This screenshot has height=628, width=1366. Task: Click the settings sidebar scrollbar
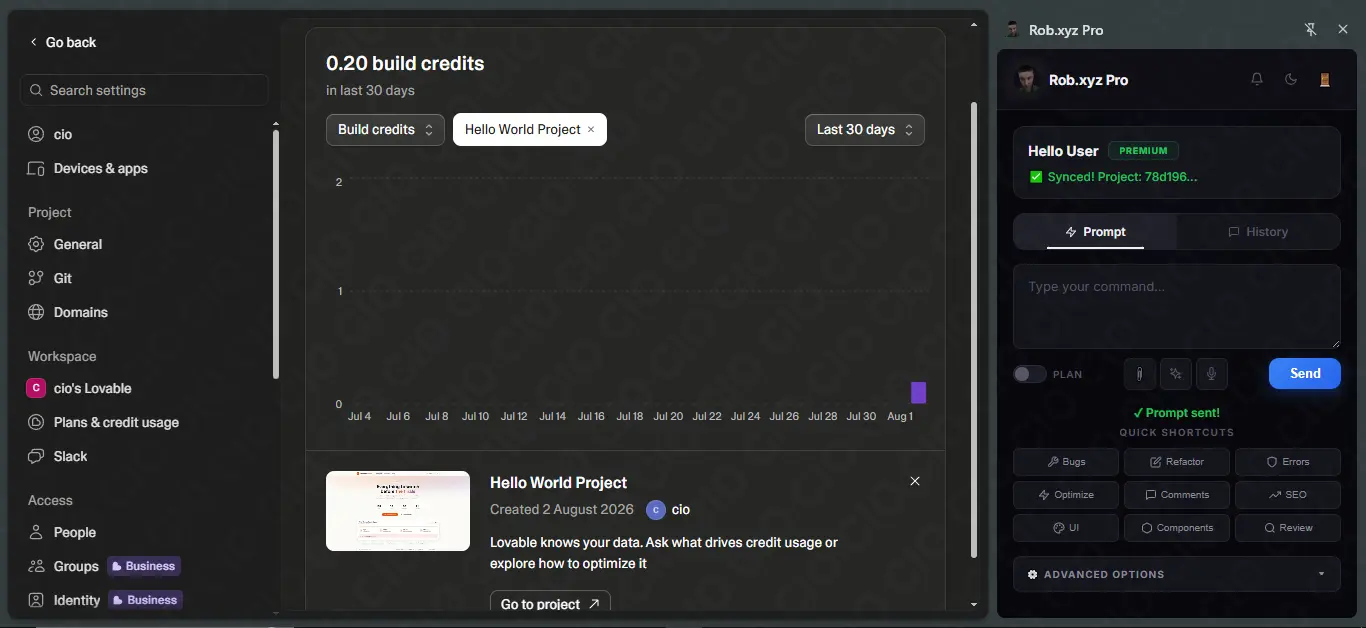point(276,255)
